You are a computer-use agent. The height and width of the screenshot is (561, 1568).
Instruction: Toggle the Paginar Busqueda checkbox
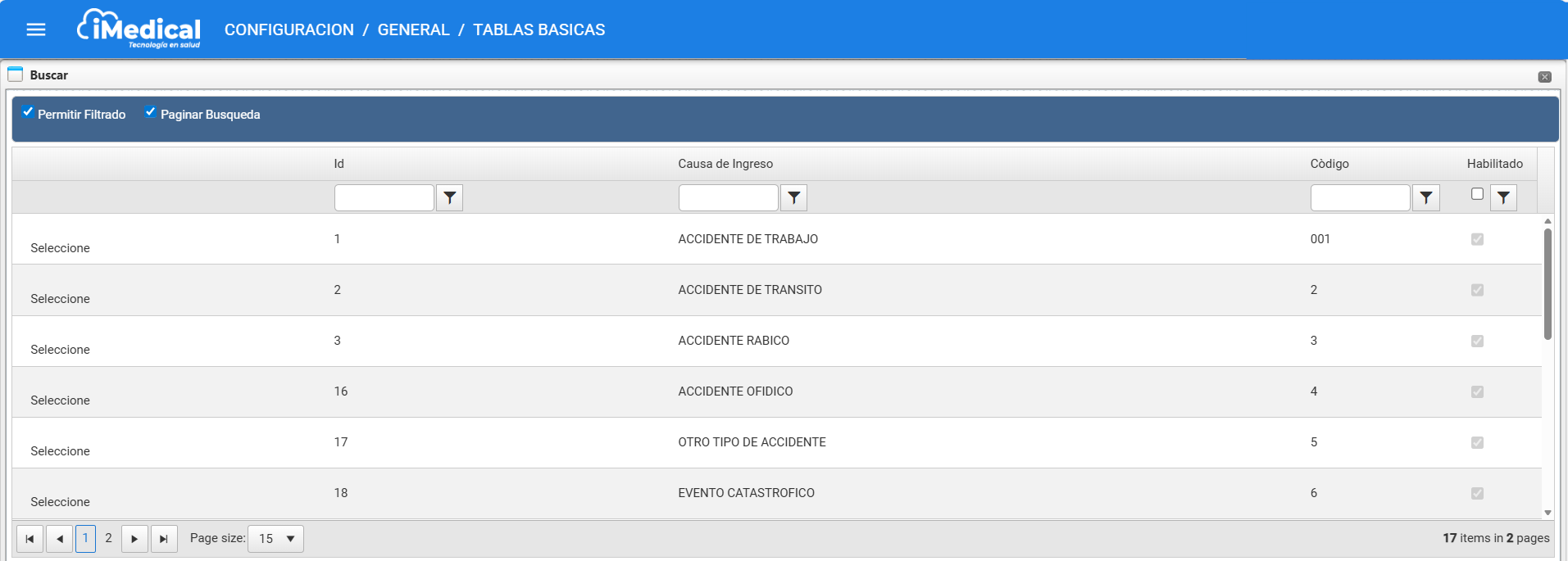pyautogui.click(x=151, y=112)
